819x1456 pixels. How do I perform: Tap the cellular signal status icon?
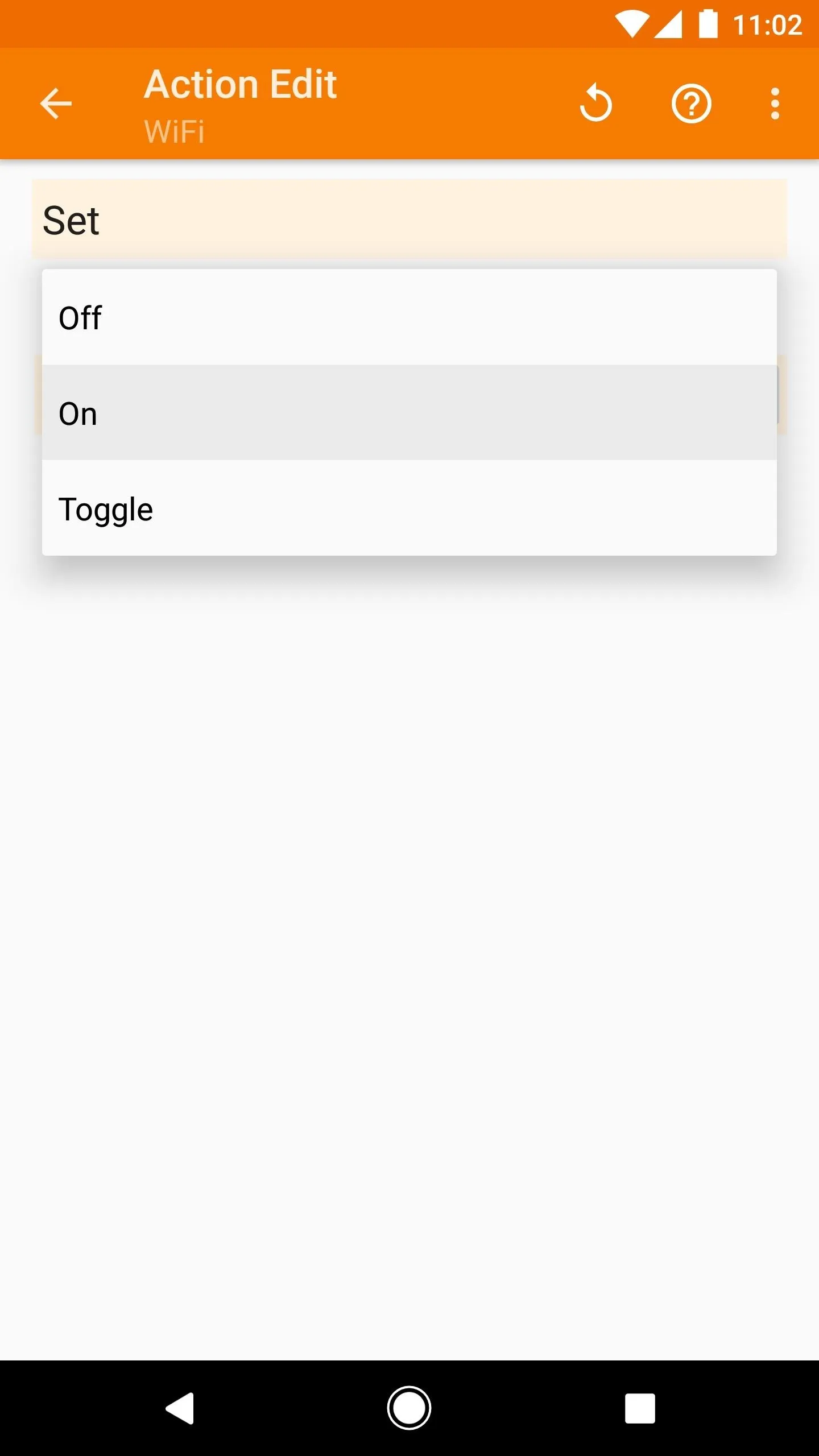click(x=668, y=25)
